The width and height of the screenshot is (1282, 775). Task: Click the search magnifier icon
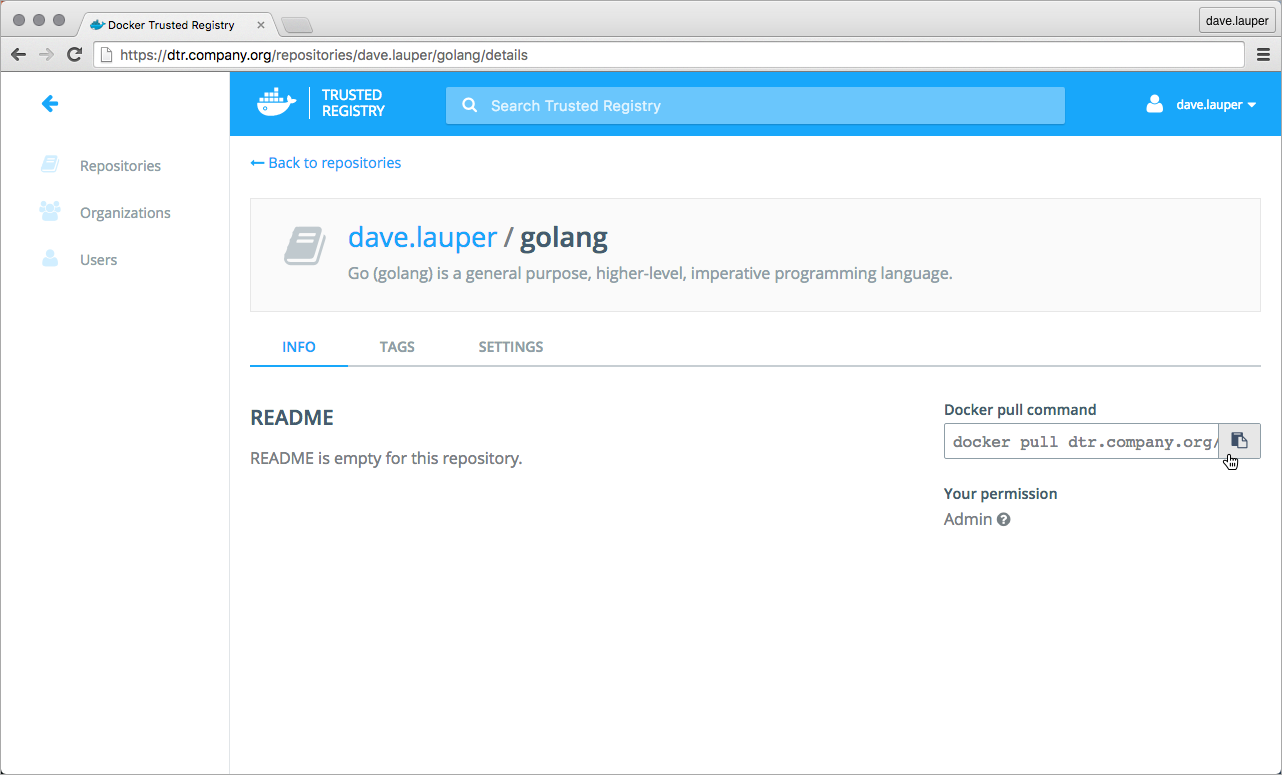coord(470,106)
